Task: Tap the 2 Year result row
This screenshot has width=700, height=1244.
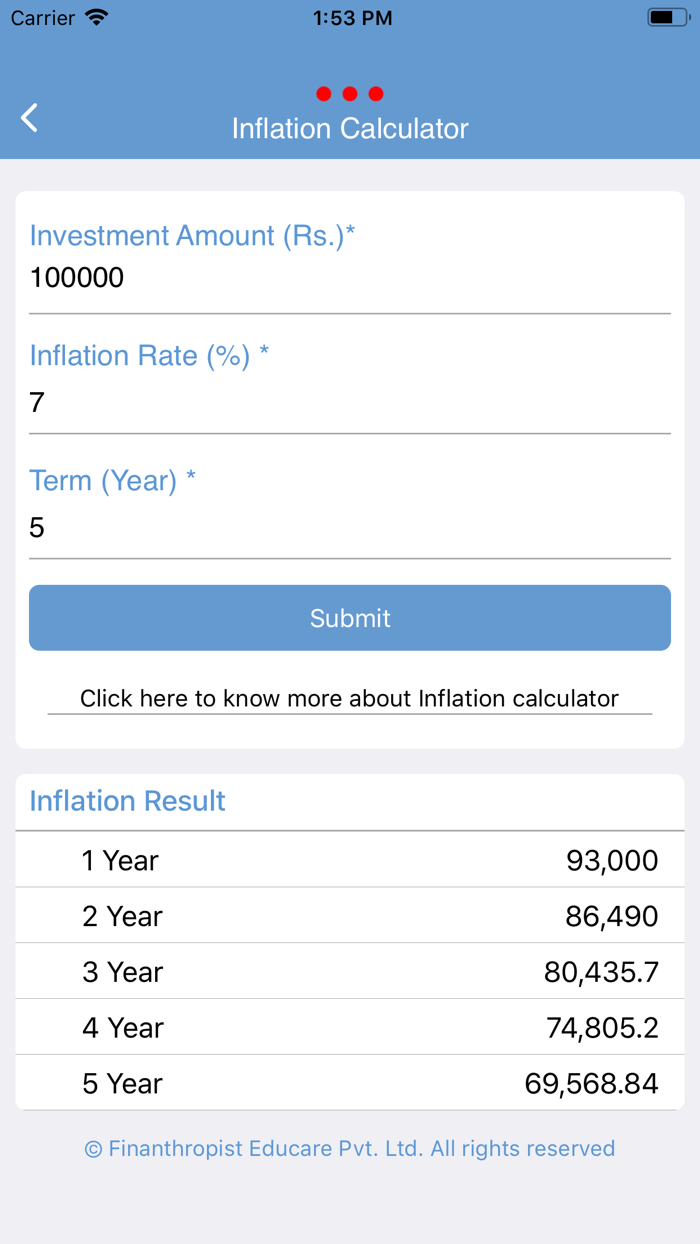Action: click(x=350, y=915)
